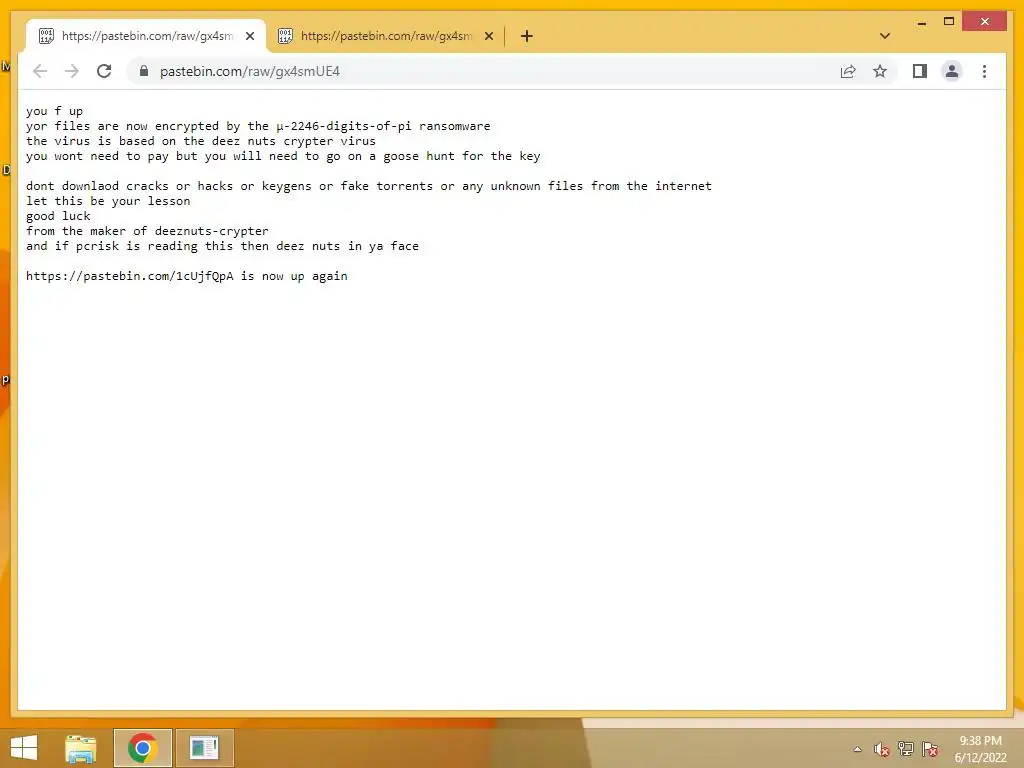Open a new tab with the plus button
Viewport: 1024px width, 768px height.
(x=527, y=36)
